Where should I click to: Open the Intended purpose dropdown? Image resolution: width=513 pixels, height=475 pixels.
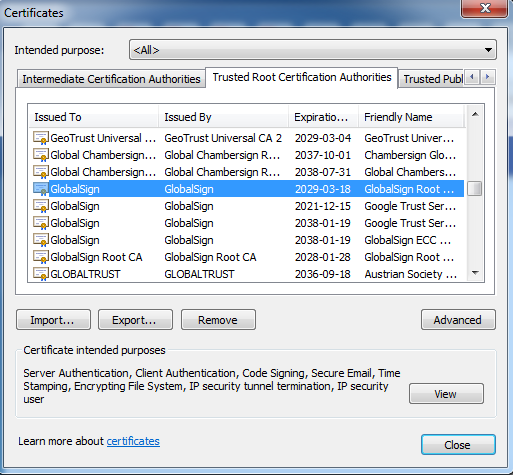(313, 50)
